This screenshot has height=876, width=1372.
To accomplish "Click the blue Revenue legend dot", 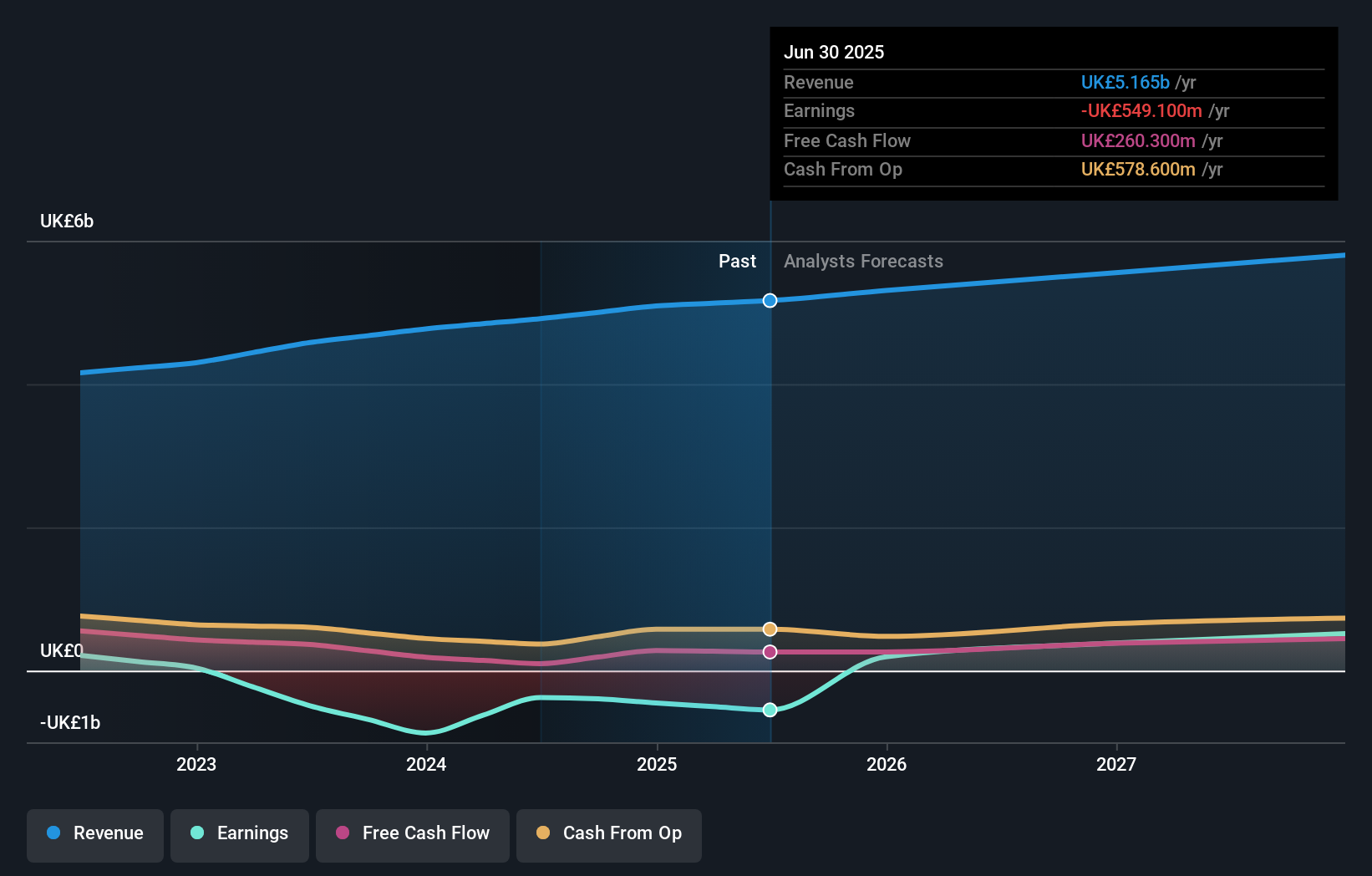I will tap(53, 833).
